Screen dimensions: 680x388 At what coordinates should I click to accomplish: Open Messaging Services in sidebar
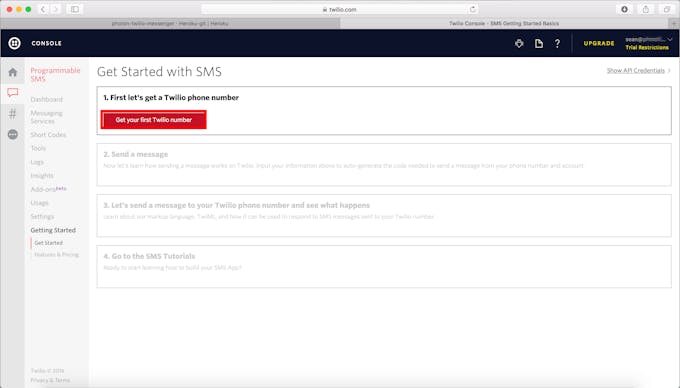coord(46,117)
